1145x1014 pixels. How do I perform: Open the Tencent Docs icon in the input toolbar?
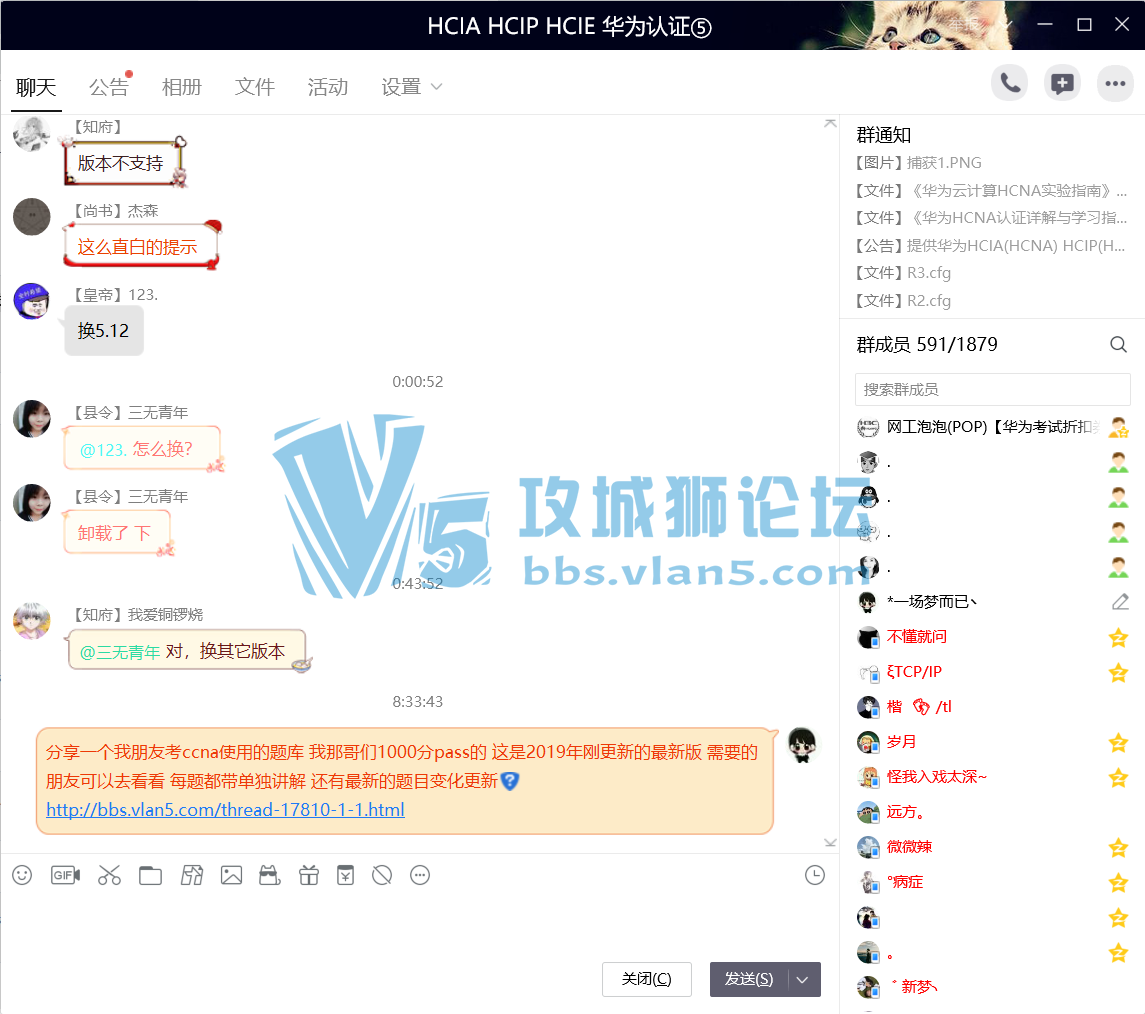click(x=191, y=875)
